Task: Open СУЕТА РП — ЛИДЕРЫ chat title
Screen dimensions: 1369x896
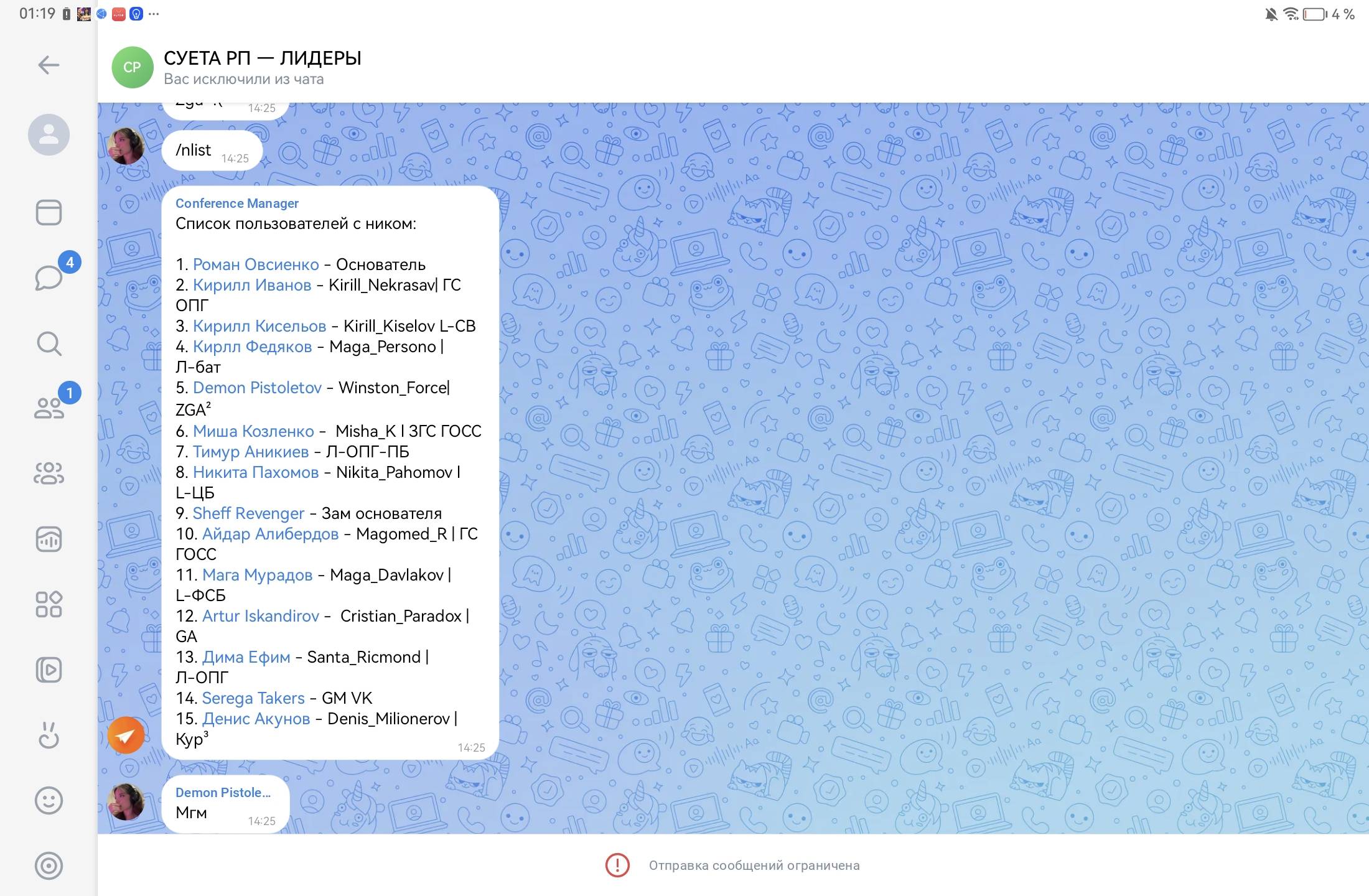Action: 262,58
